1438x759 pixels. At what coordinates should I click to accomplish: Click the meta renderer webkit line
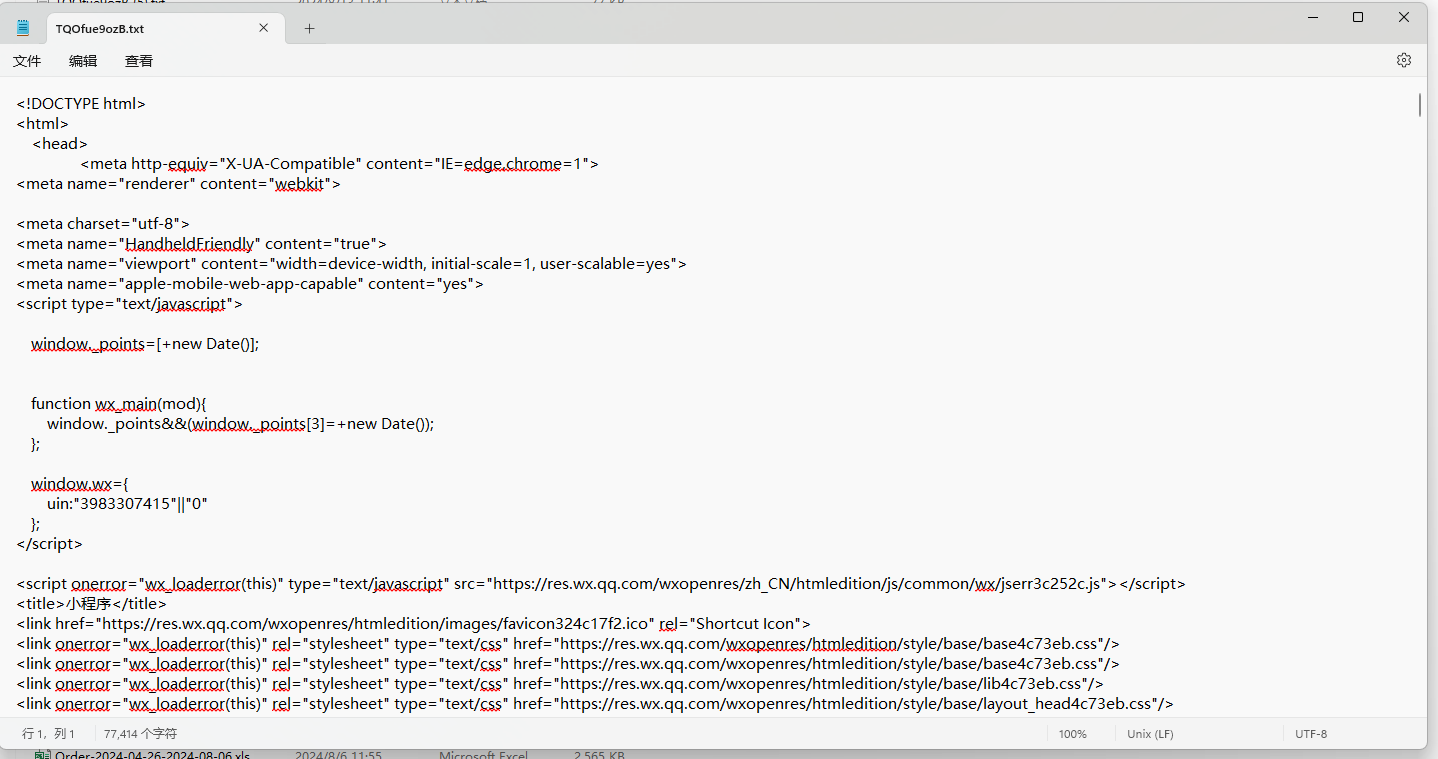pyautogui.click(x=178, y=183)
